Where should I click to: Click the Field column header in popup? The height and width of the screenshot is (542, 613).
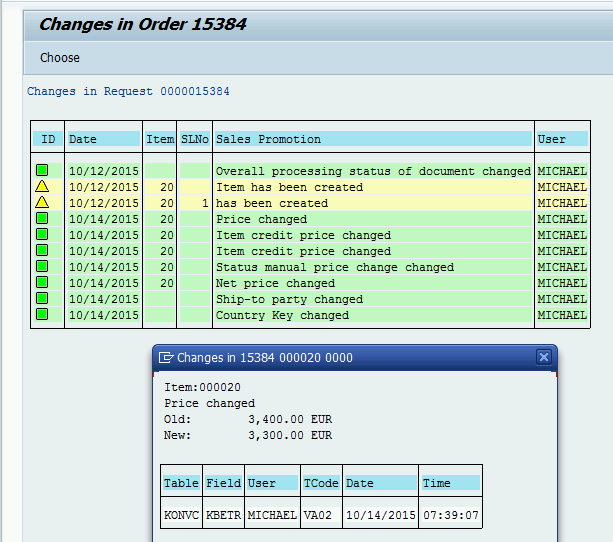point(224,483)
